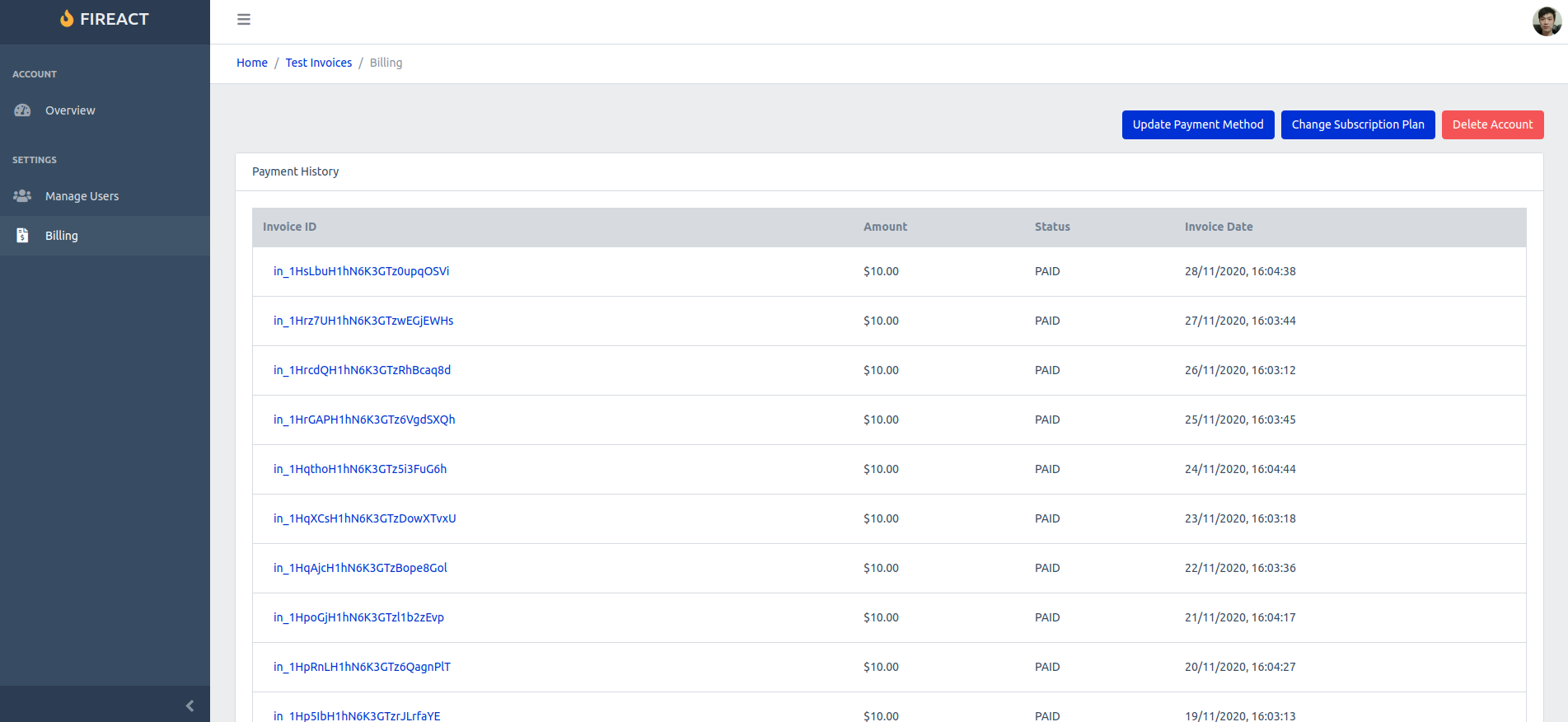Open invoice in_1HqthoH1hN6K3GTz5i3FuG6h

pyautogui.click(x=360, y=469)
